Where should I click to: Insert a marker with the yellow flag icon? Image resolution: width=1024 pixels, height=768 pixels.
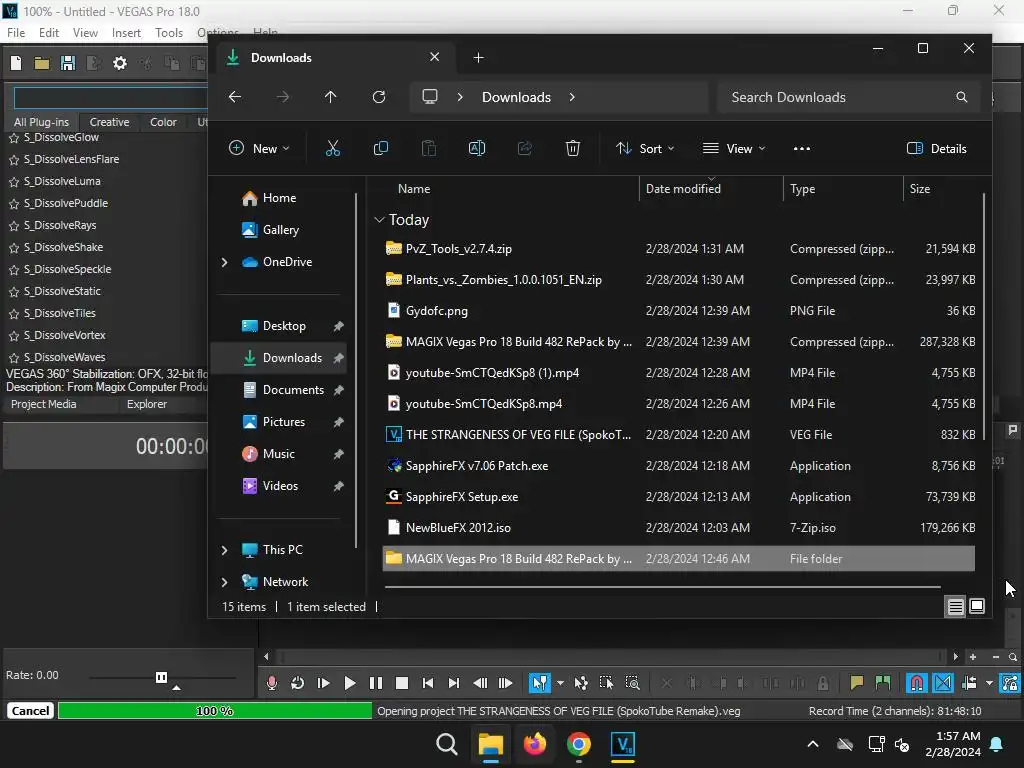pyautogui.click(x=856, y=683)
